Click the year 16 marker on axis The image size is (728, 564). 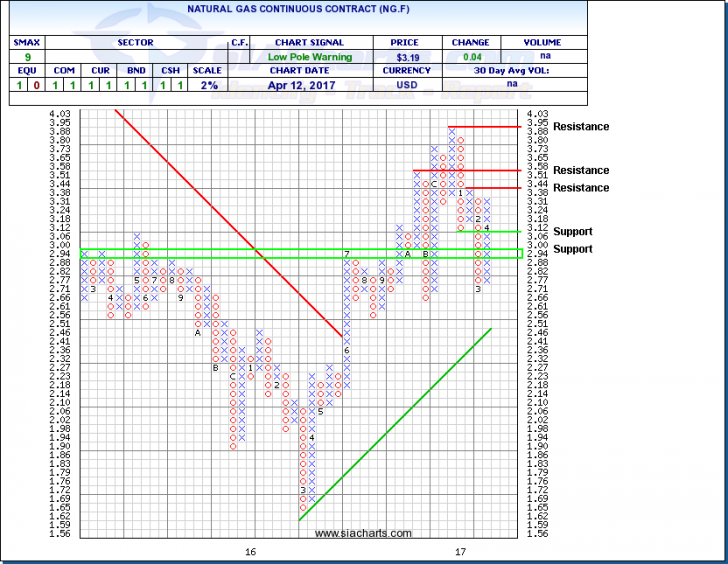pos(250,552)
